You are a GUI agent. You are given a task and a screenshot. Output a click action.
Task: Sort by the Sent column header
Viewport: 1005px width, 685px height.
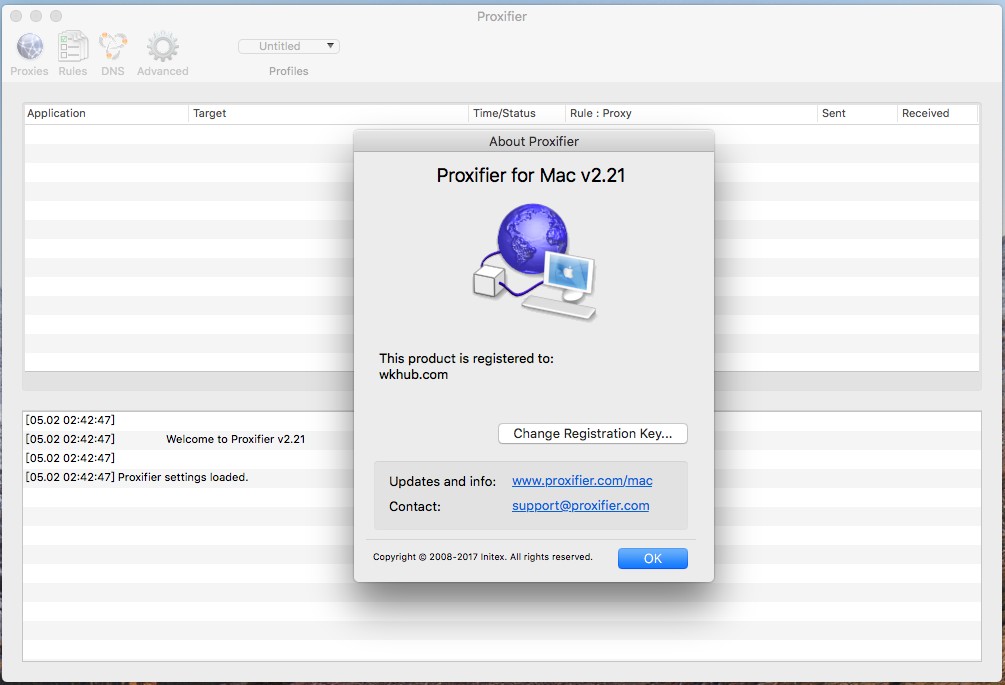click(x=857, y=113)
